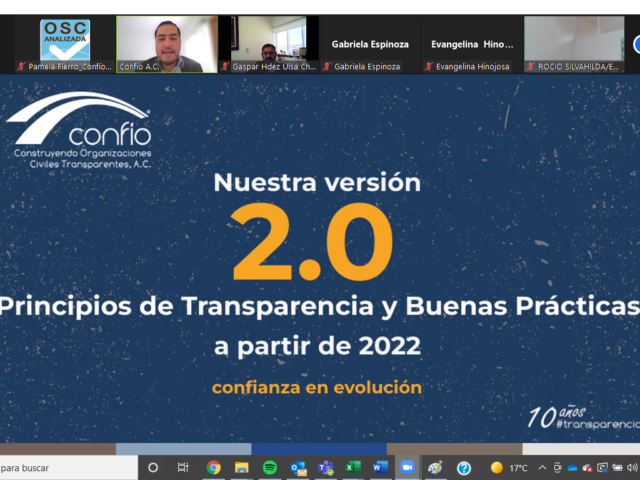Click Gabriela Espinoza's muted microphone icon
Screen dimensions: 640x480
pos(327,66)
